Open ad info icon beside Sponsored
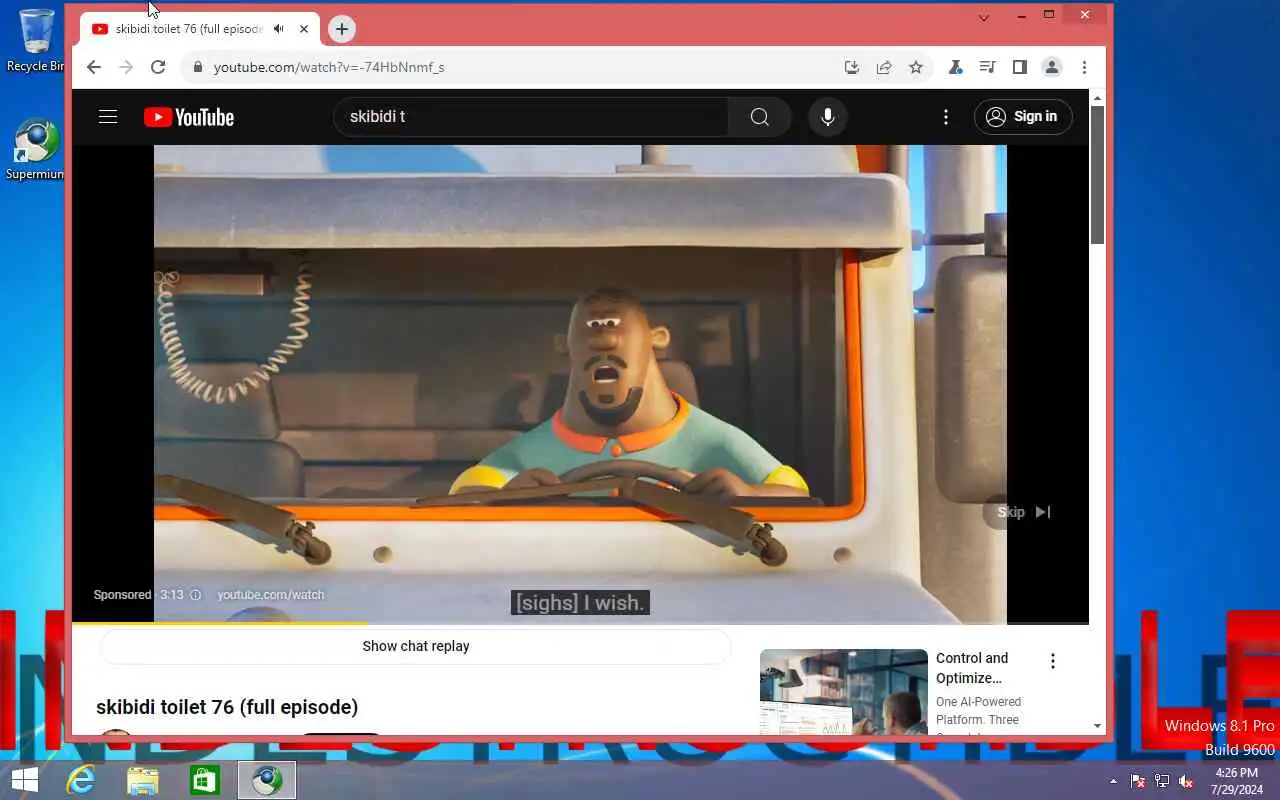 [196, 595]
